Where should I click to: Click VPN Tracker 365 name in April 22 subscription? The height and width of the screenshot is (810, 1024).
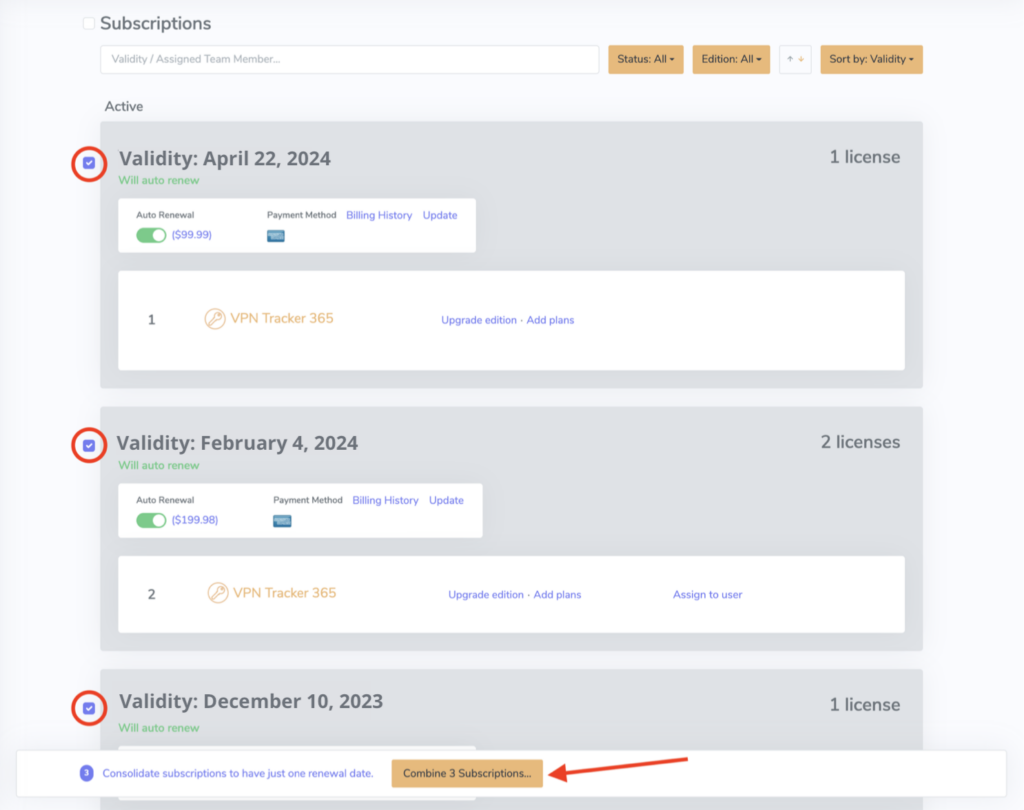pos(281,318)
